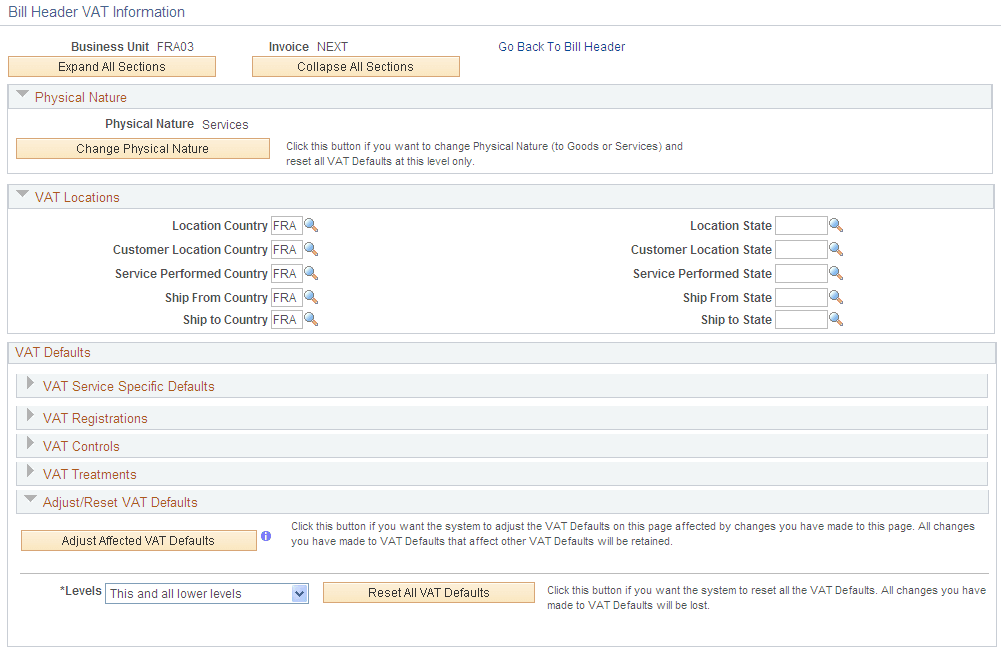
Task: Open the Levels dropdown
Action: coord(297,593)
